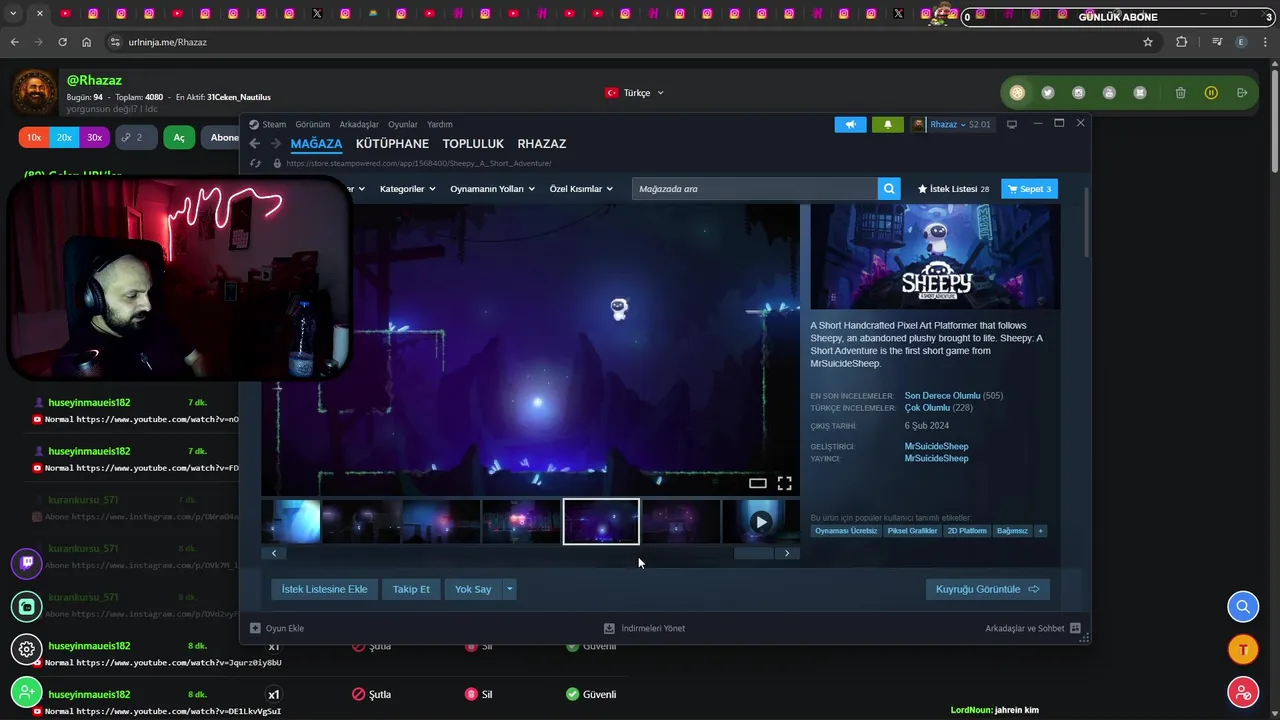Open Görünüm menu
This screenshot has width=1280, height=720.
[x=313, y=125]
